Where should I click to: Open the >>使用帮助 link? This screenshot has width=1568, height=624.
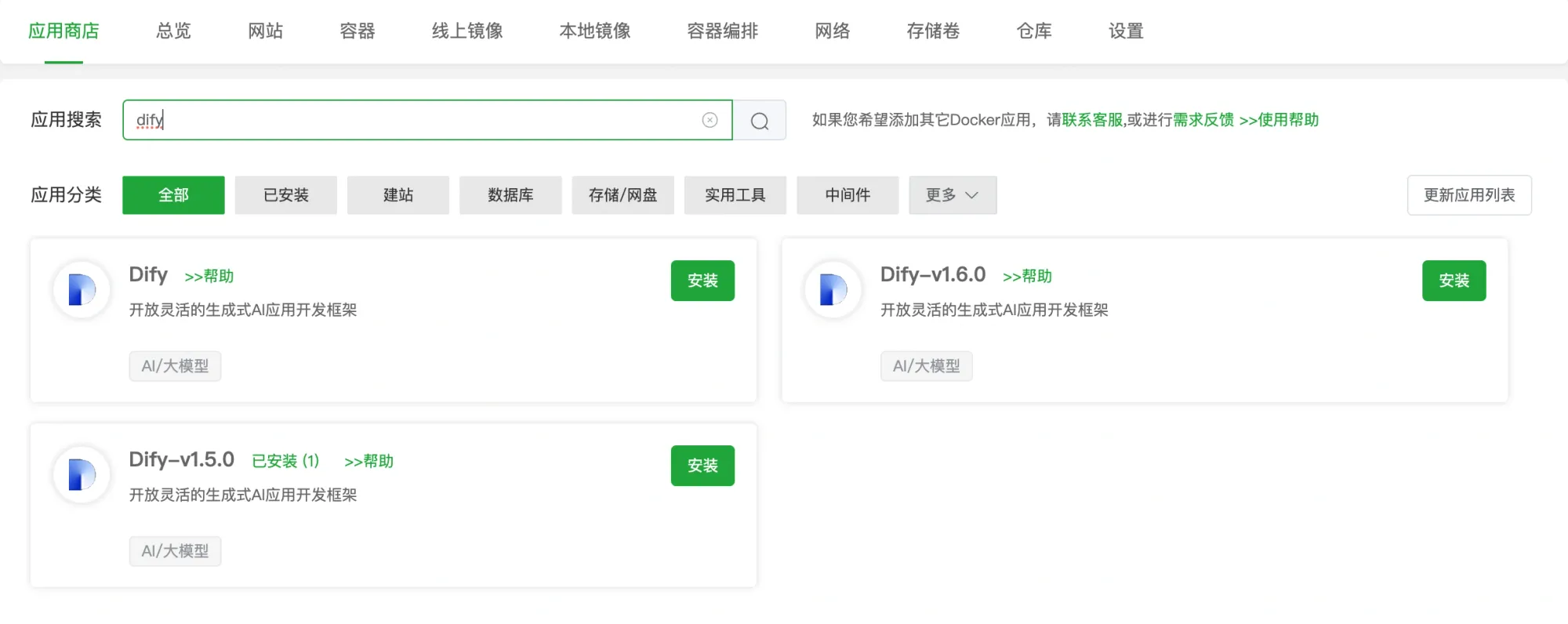(x=1279, y=120)
